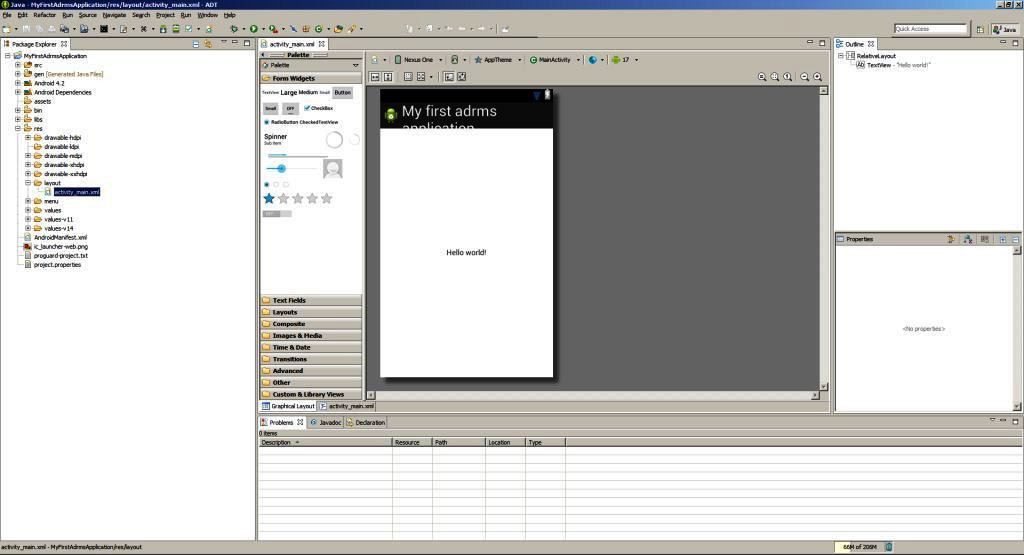The image size is (1024, 555).
Task: Click the Debug bug icon in toolbar
Action: click(x=234, y=29)
